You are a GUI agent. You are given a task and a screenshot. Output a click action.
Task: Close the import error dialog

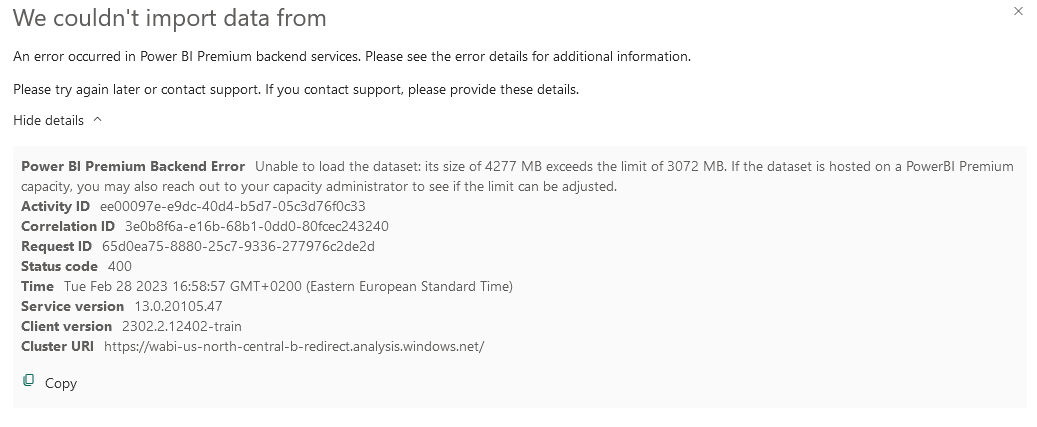point(1018,11)
